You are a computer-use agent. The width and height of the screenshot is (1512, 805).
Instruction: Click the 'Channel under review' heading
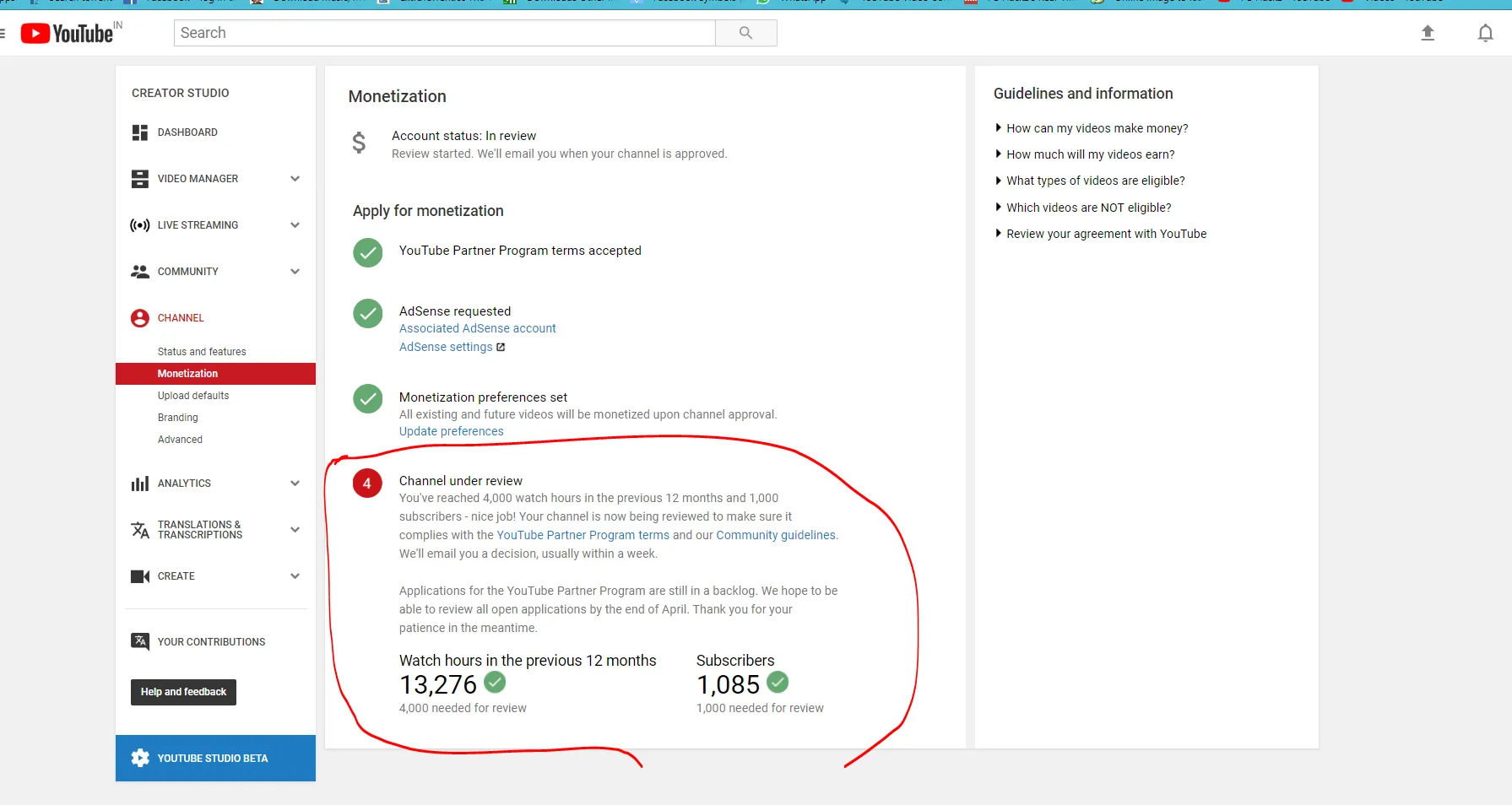coord(461,481)
